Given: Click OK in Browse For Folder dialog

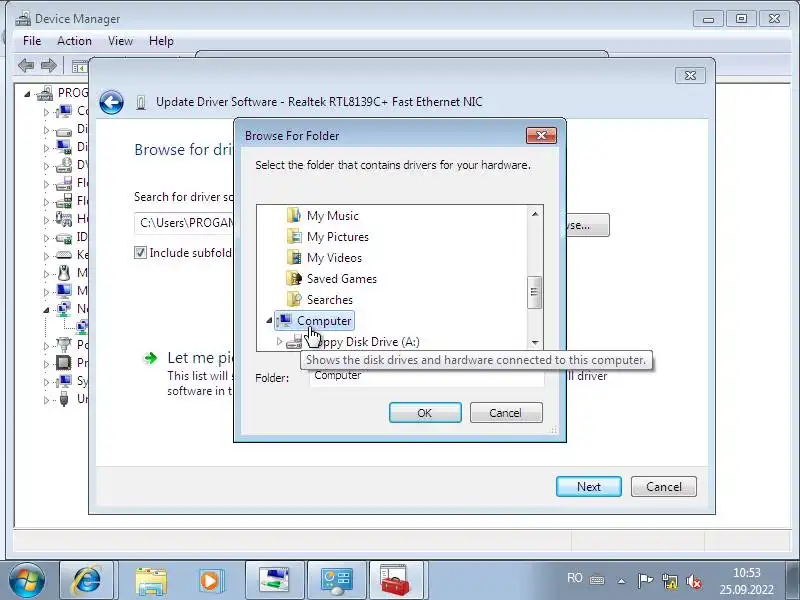Looking at the screenshot, I should click(x=425, y=412).
